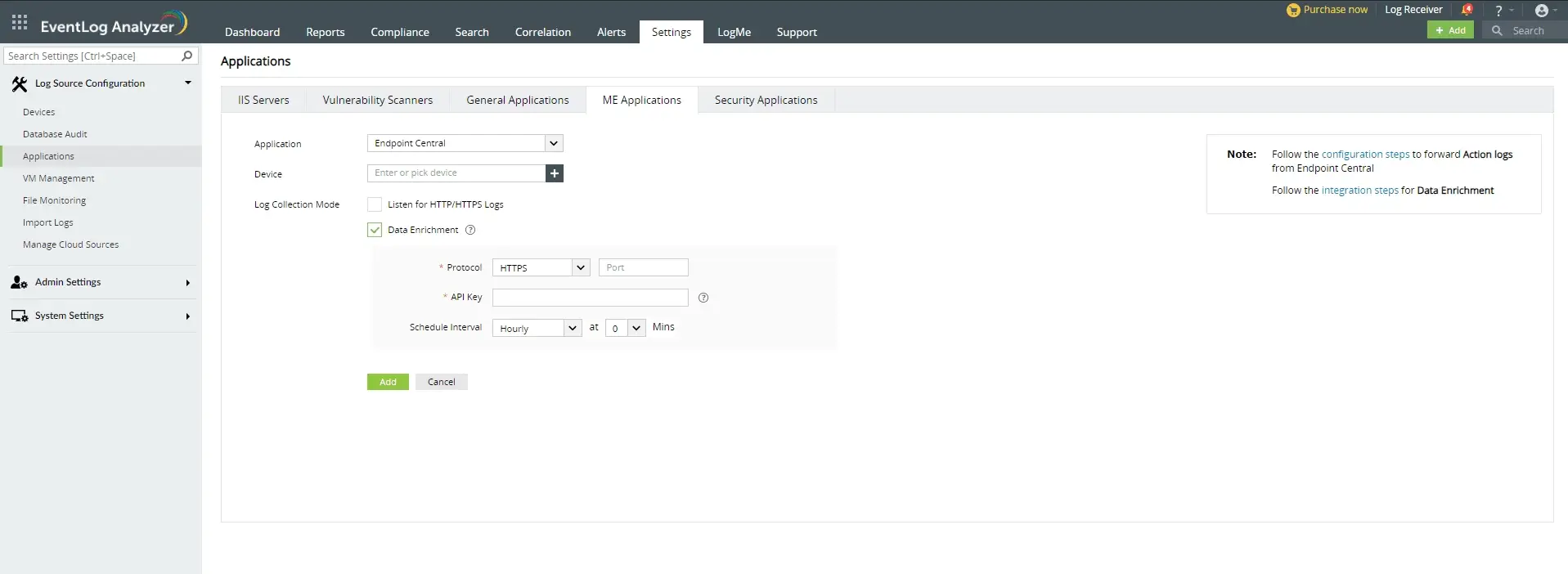Open the Application dropdown showing Endpoint Central
Image resolution: width=1568 pixels, height=574 pixels.
[465, 143]
